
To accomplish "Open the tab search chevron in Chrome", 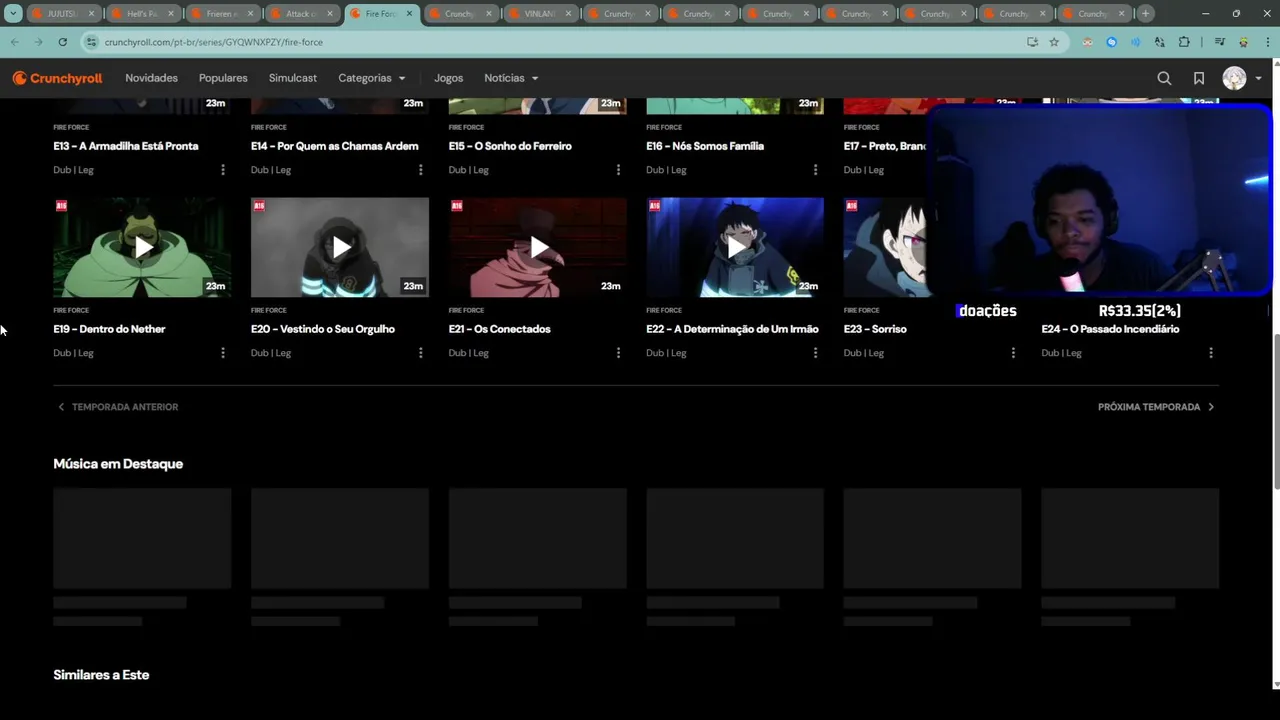I will (x=13, y=14).
